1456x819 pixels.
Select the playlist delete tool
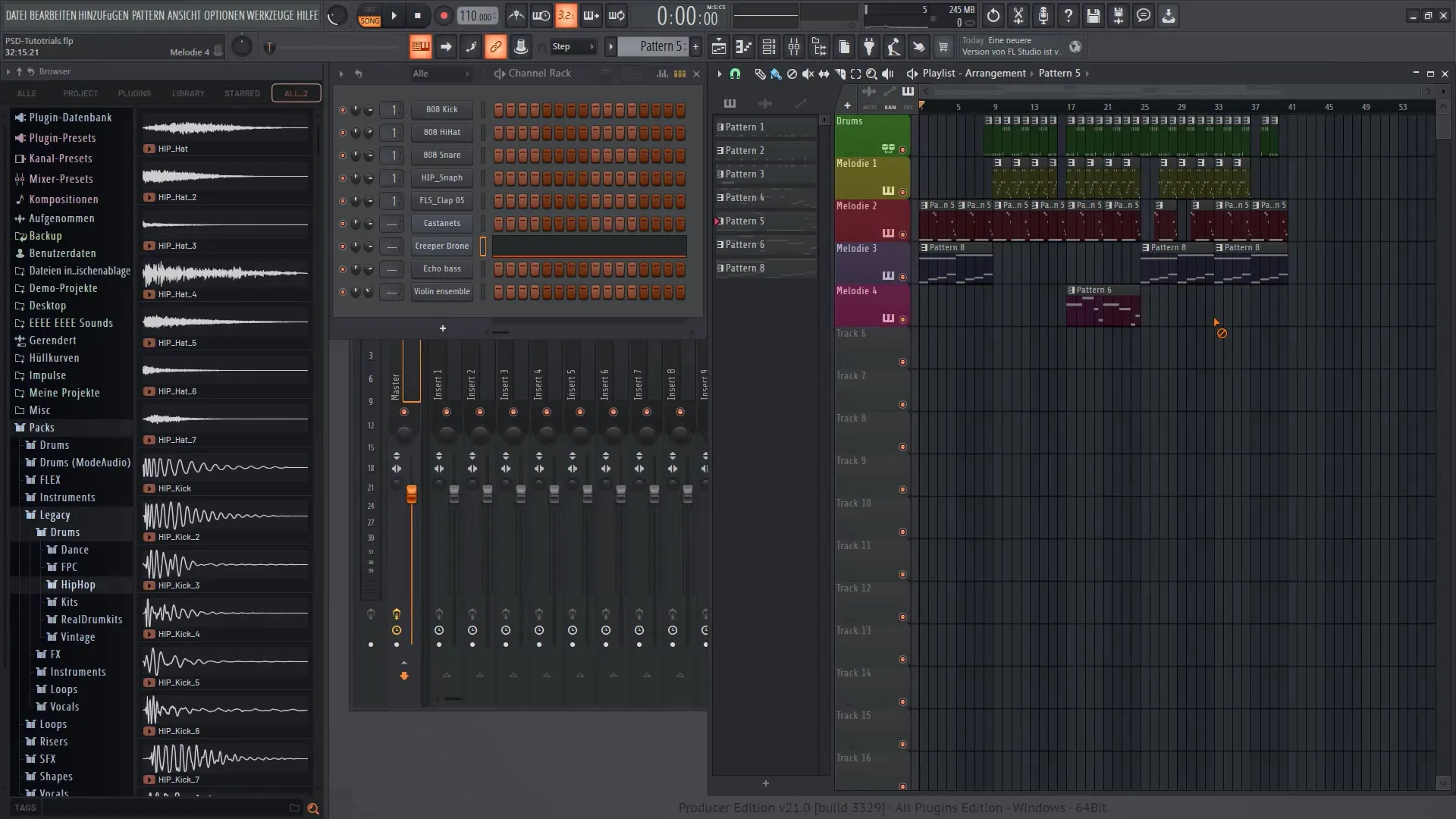tap(792, 74)
